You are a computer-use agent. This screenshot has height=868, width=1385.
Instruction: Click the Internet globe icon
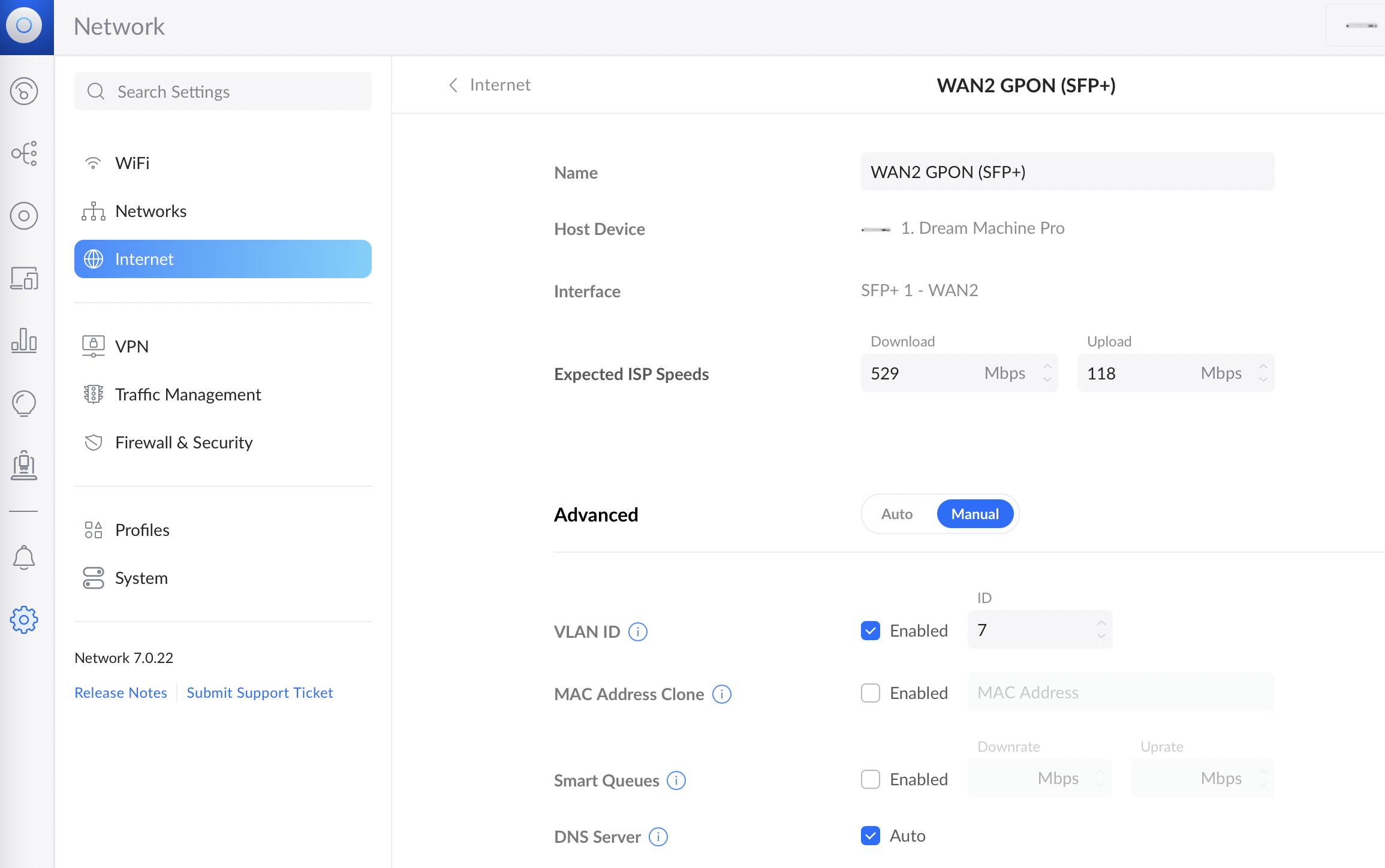click(94, 259)
